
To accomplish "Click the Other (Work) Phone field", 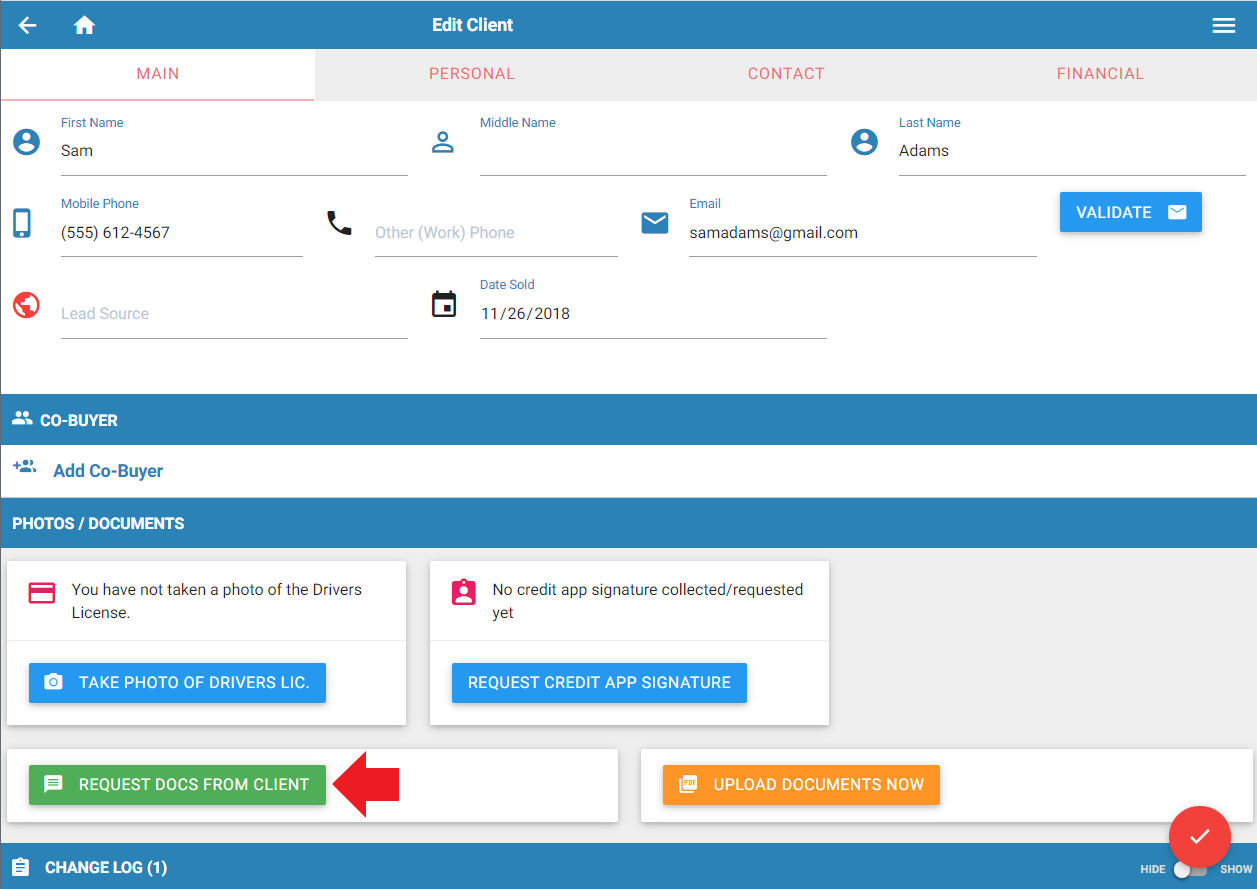I will click(x=495, y=233).
